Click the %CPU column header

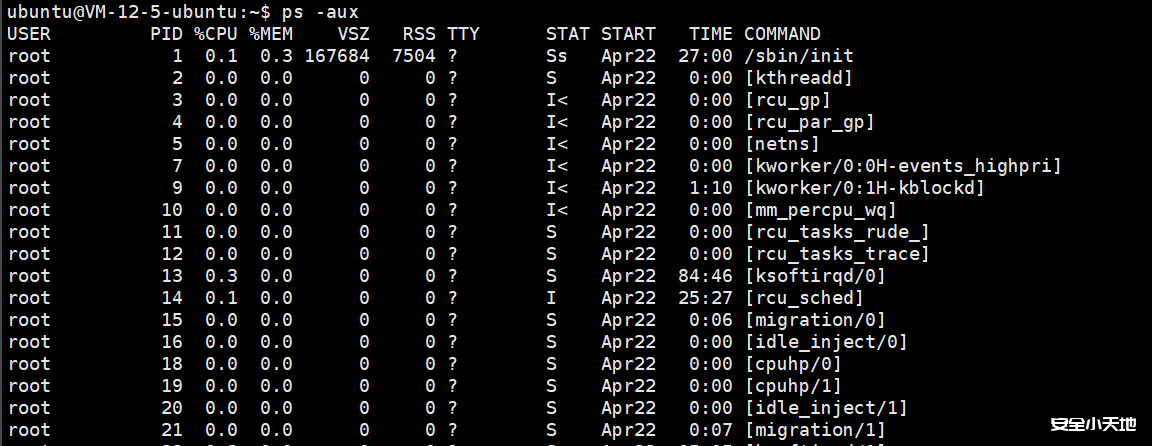pyautogui.click(x=216, y=34)
